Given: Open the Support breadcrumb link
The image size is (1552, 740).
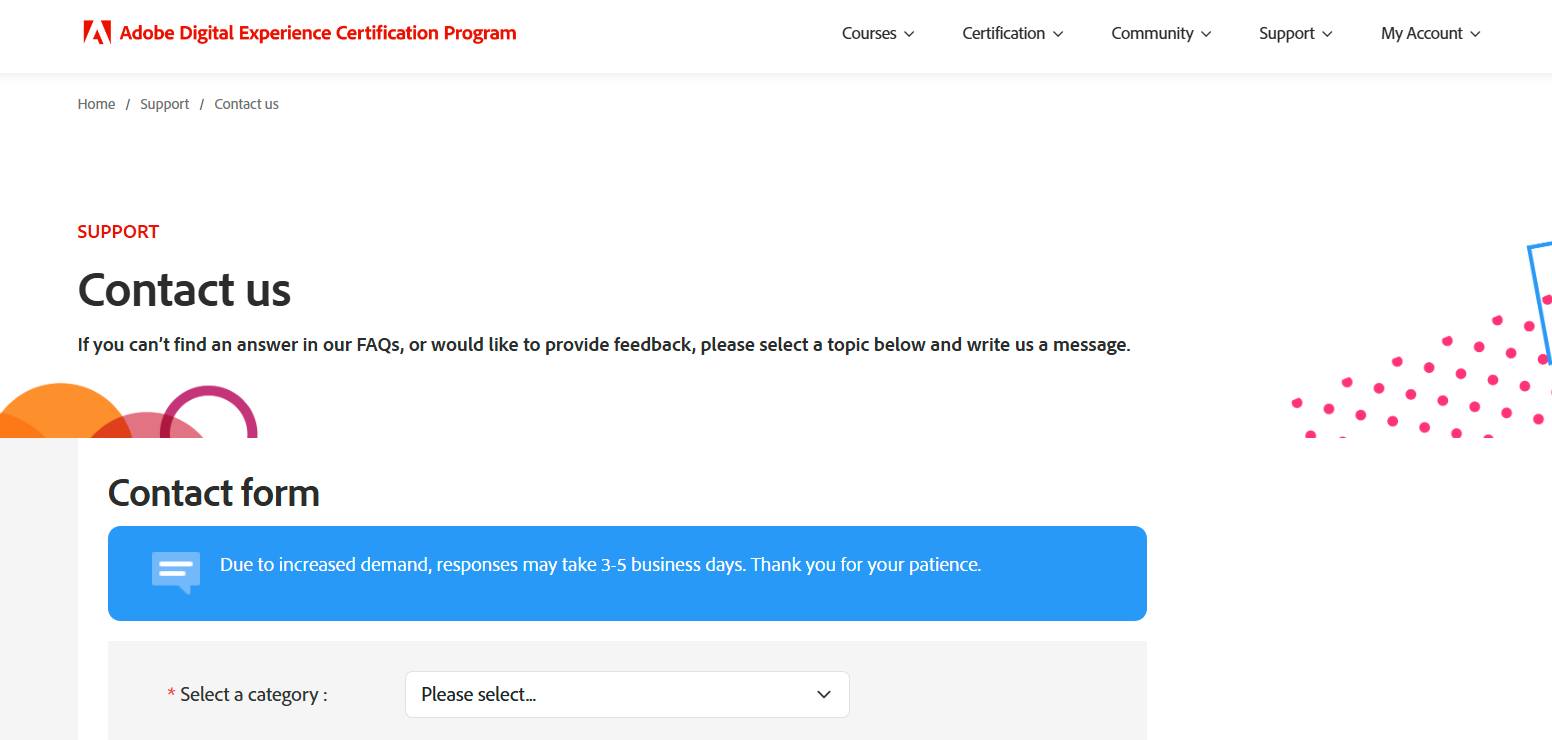Looking at the screenshot, I should 164,104.
